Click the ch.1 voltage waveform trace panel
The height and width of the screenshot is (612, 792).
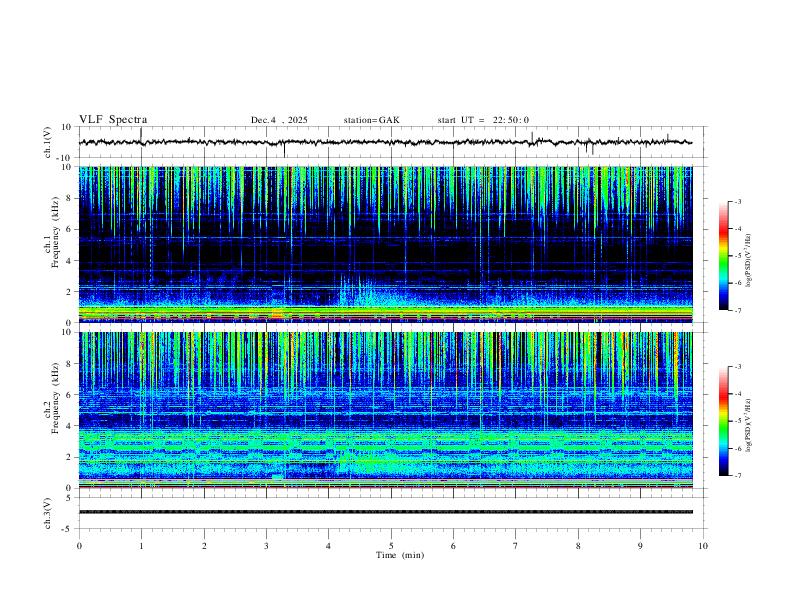(x=392, y=142)
